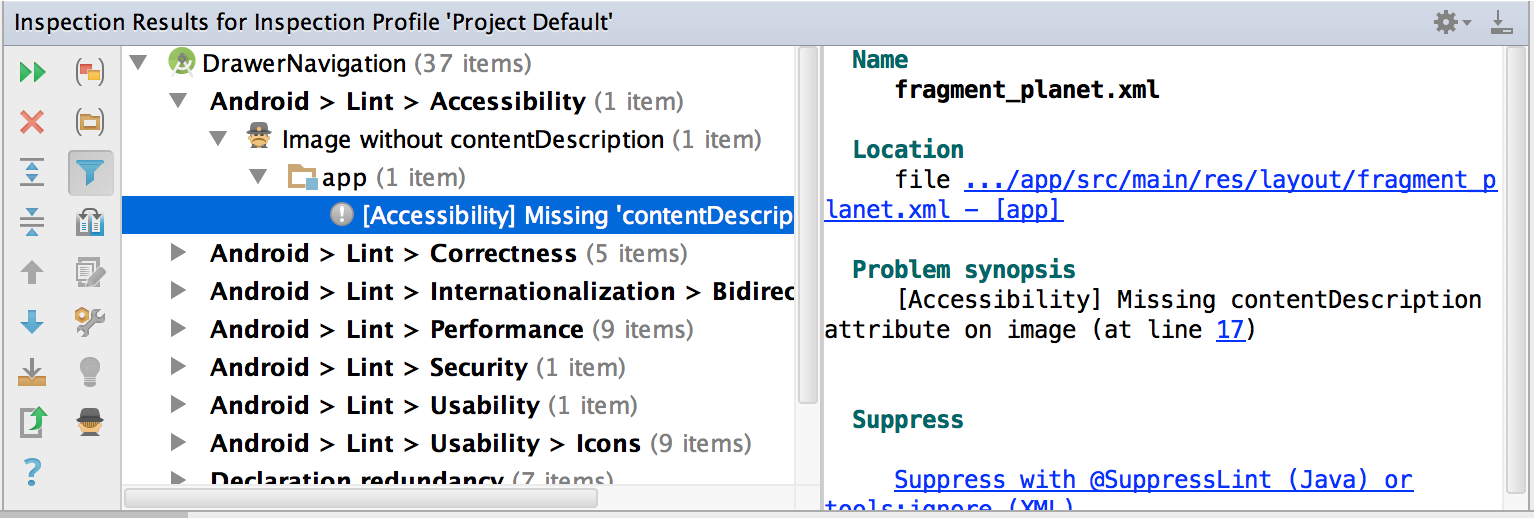Open the gear settings dropdown menu
Image resolution: width=1534 pixels, height=518 pixels.
1452,22
